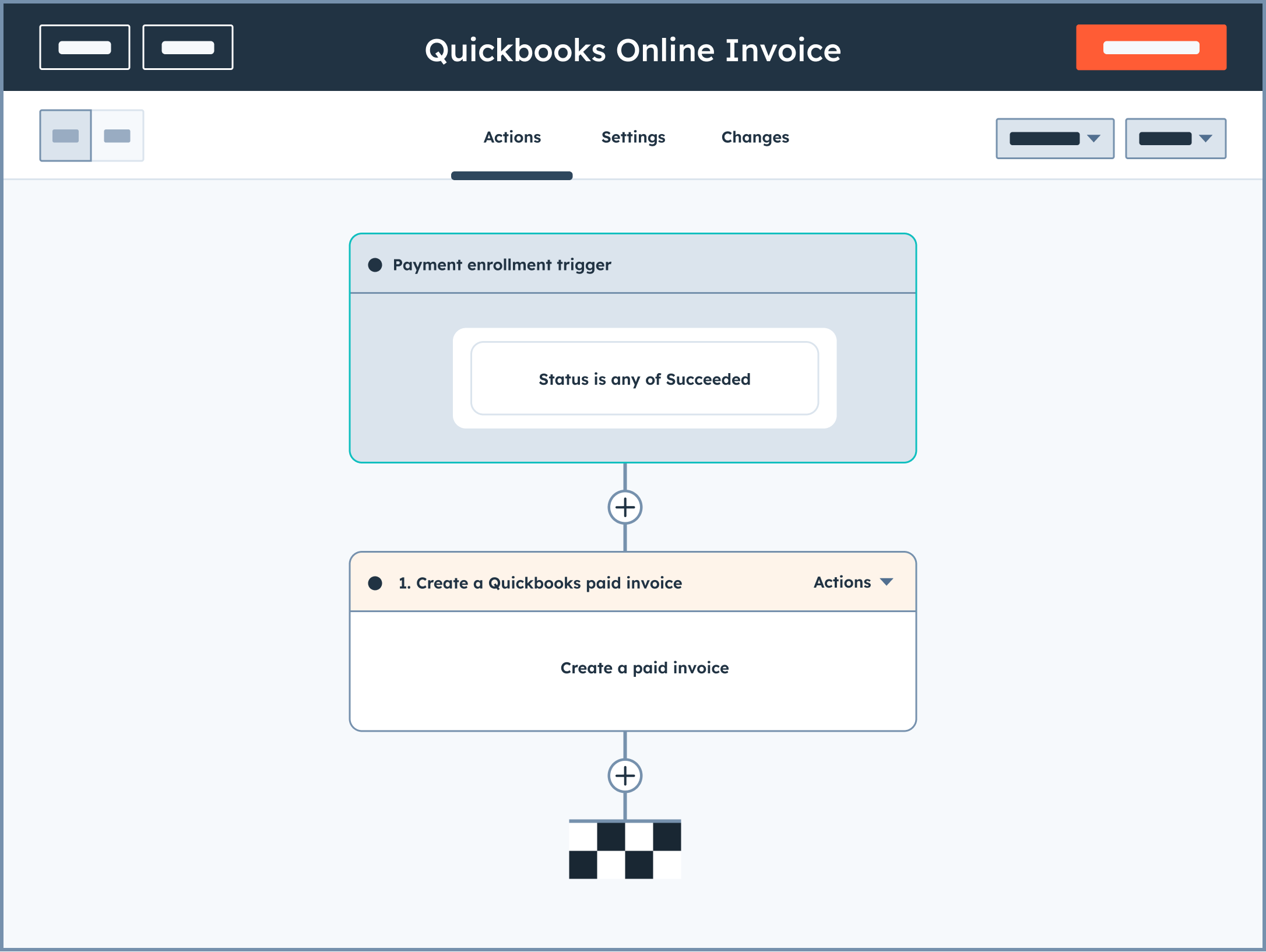Select the Actions tab
This screenshot has height=952, width=1266.
[x=512, y=137]
